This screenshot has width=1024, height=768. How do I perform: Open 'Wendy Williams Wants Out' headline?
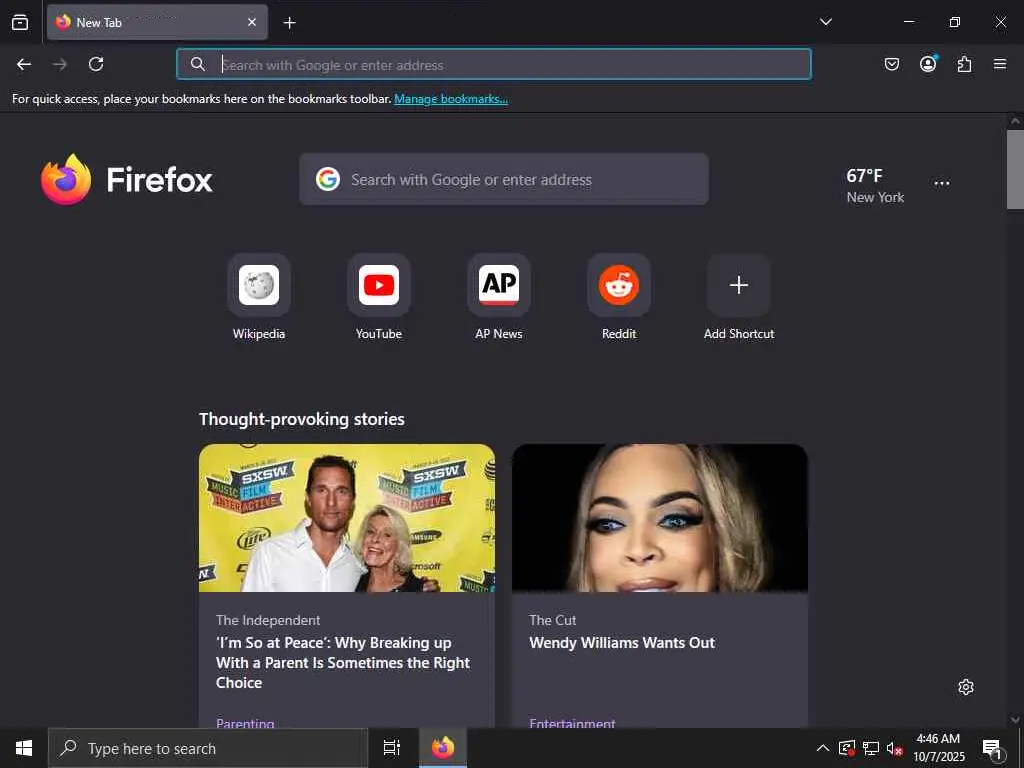click(622, 643)
